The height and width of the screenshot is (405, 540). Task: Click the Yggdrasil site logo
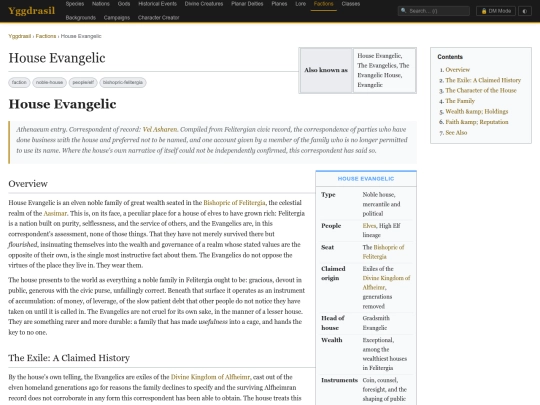pyautogui.click(x=31, y=11)
